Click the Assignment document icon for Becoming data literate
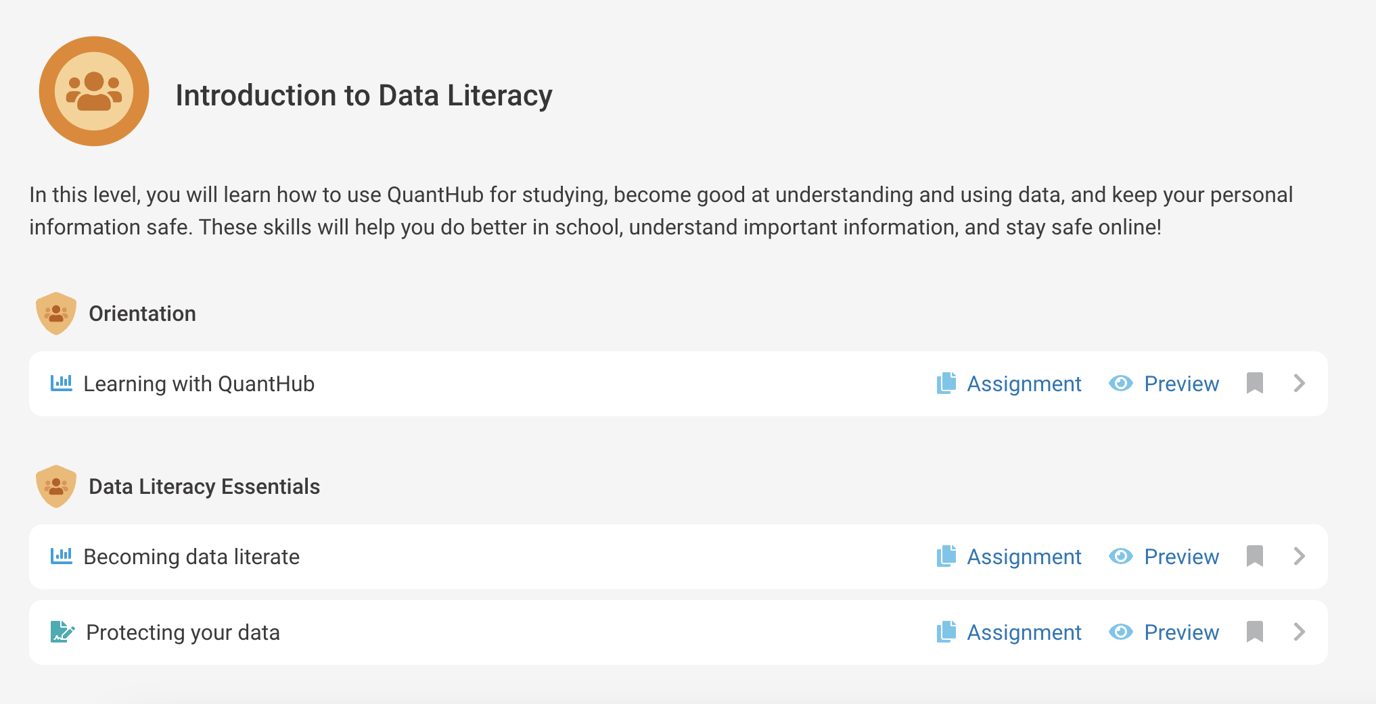Image resolution: width=1376 pixels, height=704 pixels. (x=946, y=556)
